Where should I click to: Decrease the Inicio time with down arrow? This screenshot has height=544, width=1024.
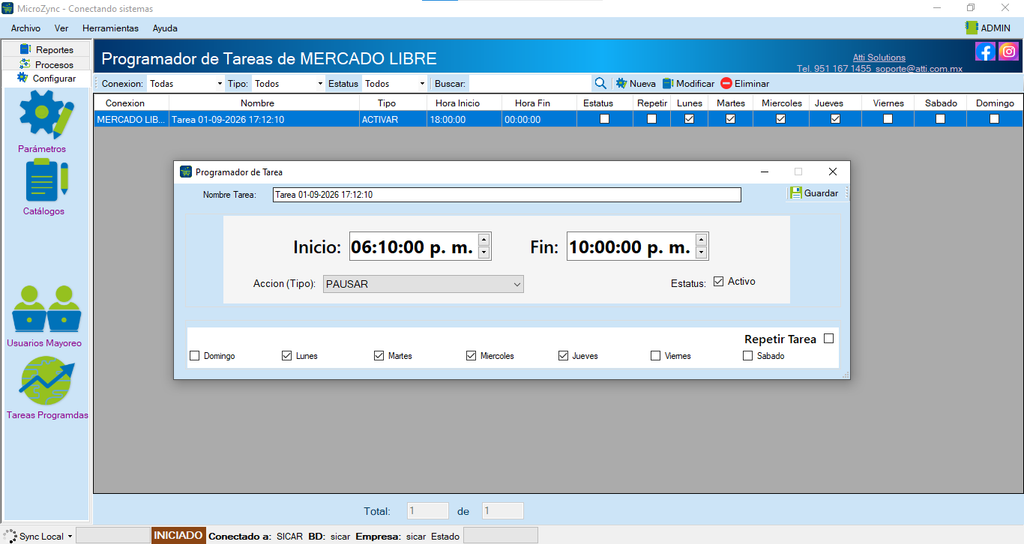click(484, 253)
